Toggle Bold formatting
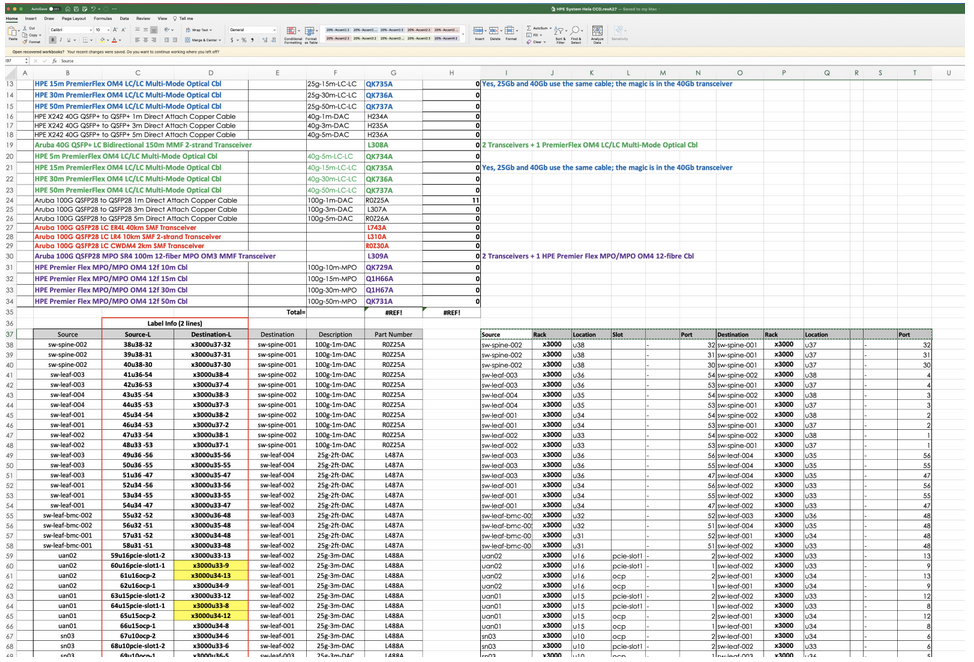 click(x=53, y=40)
